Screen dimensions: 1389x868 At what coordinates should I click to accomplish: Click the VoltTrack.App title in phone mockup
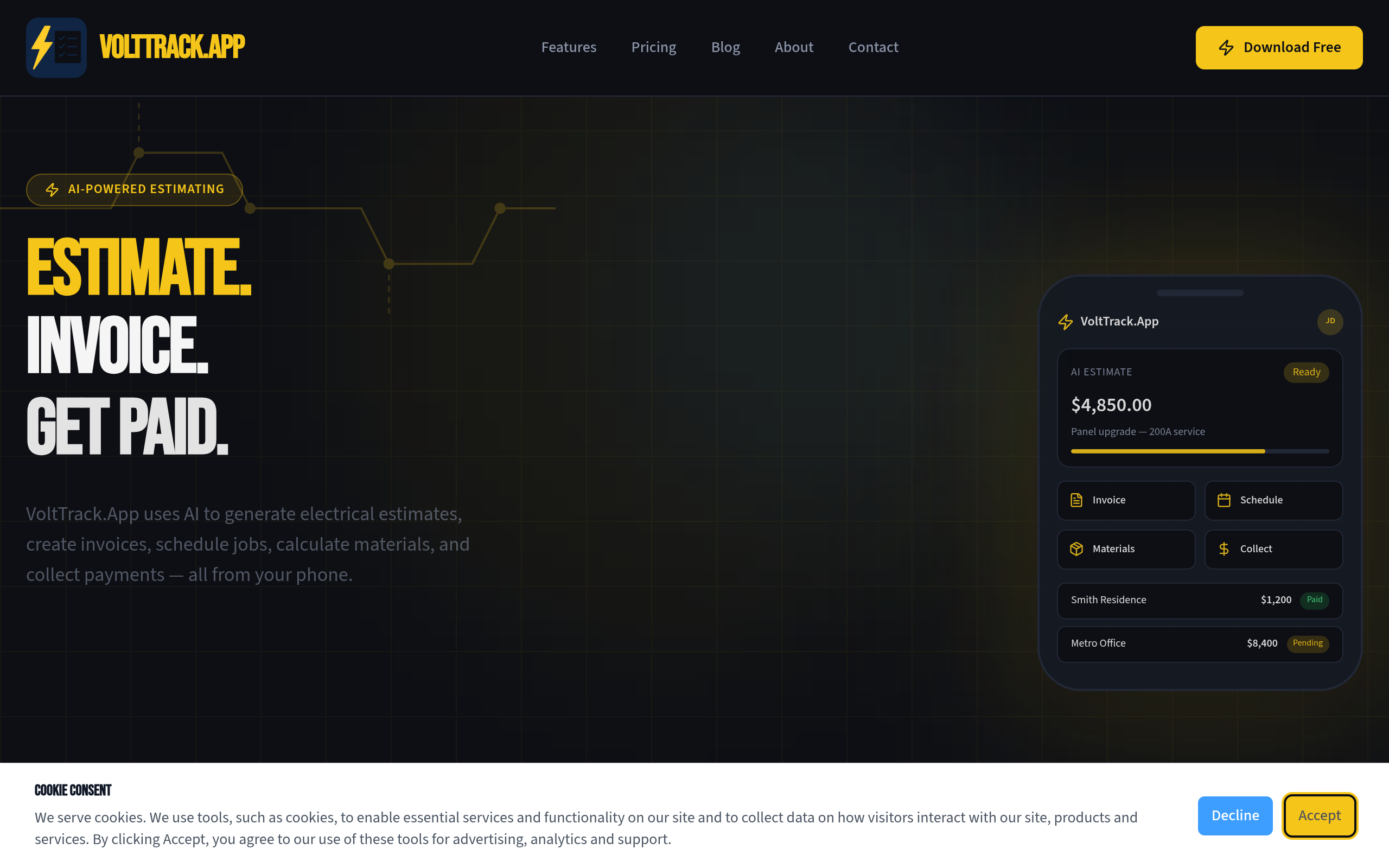(1119, 322)
